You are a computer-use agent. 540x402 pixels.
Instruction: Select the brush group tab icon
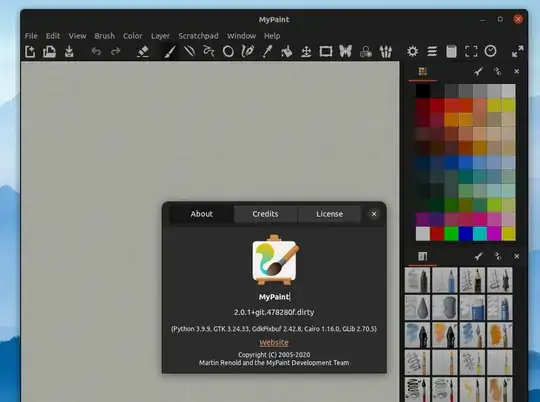pyautogui.click(x=423, y=256)
